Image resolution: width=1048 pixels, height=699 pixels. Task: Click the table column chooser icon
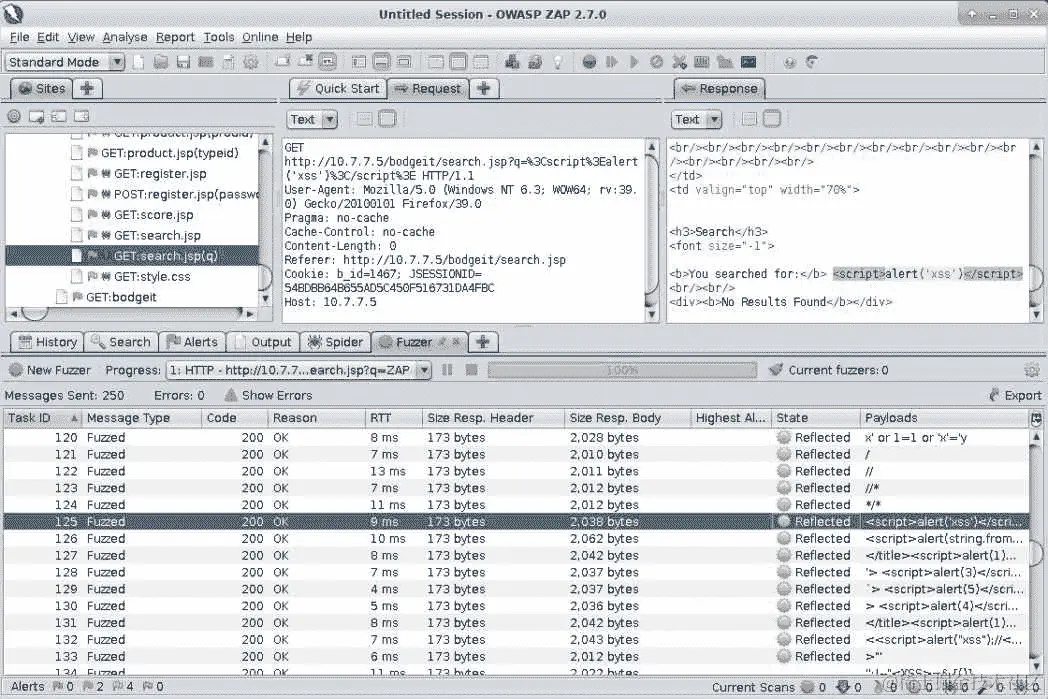pos(1036,418)
